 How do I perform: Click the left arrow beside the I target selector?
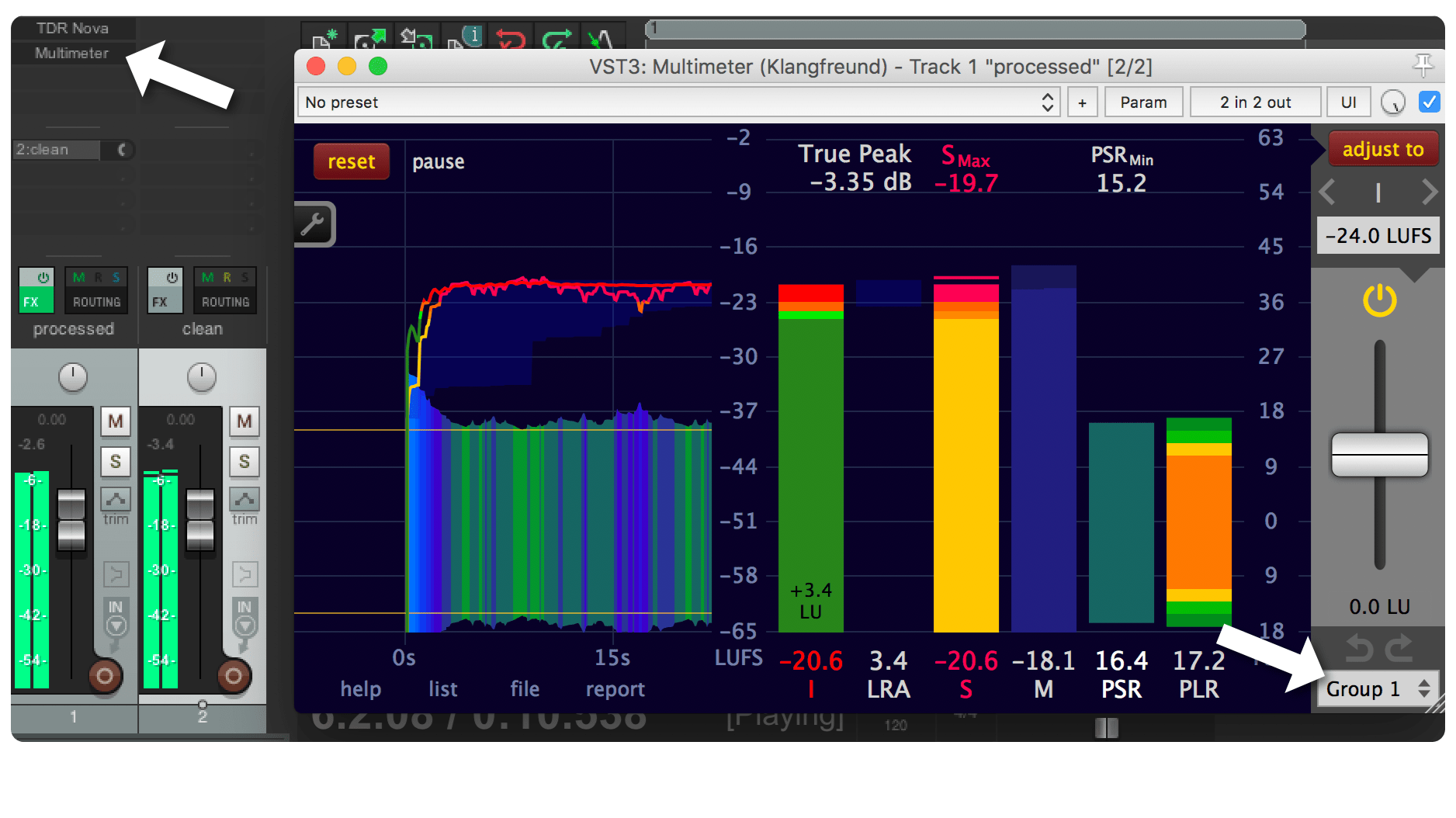1328,192
